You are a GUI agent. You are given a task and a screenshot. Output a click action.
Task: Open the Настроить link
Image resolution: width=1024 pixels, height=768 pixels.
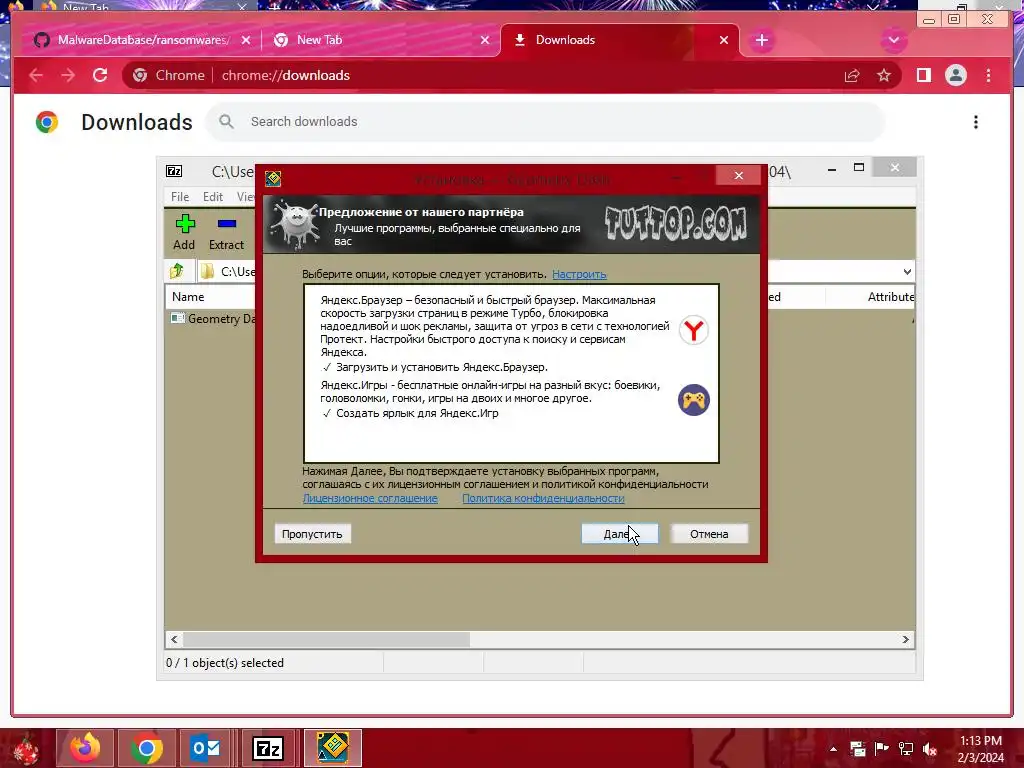579,274
